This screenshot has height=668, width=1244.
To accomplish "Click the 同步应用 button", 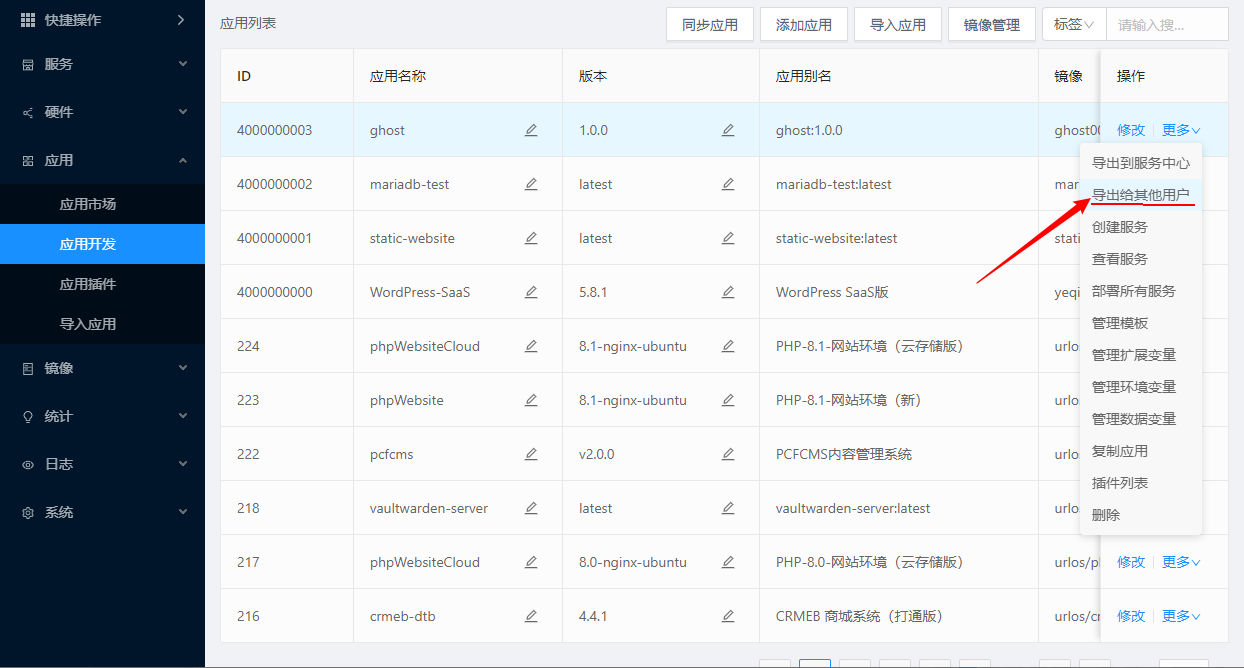I will tap(709, 25).
